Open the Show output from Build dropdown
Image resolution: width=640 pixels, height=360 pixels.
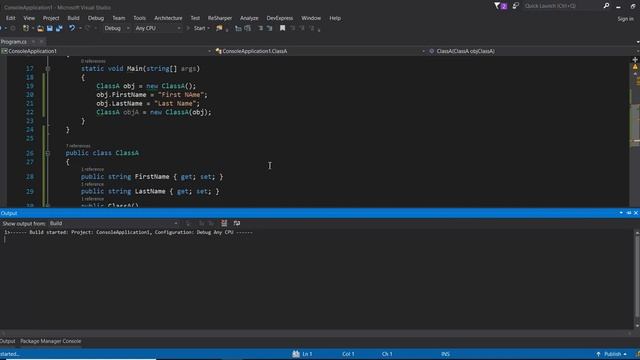pos(113,223)
